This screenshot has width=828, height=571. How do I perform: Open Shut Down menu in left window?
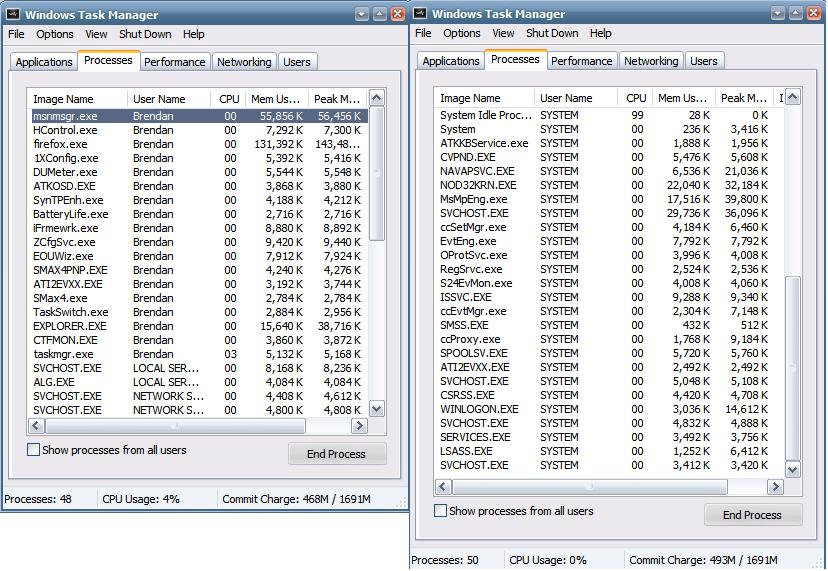[x=145, y=34]
